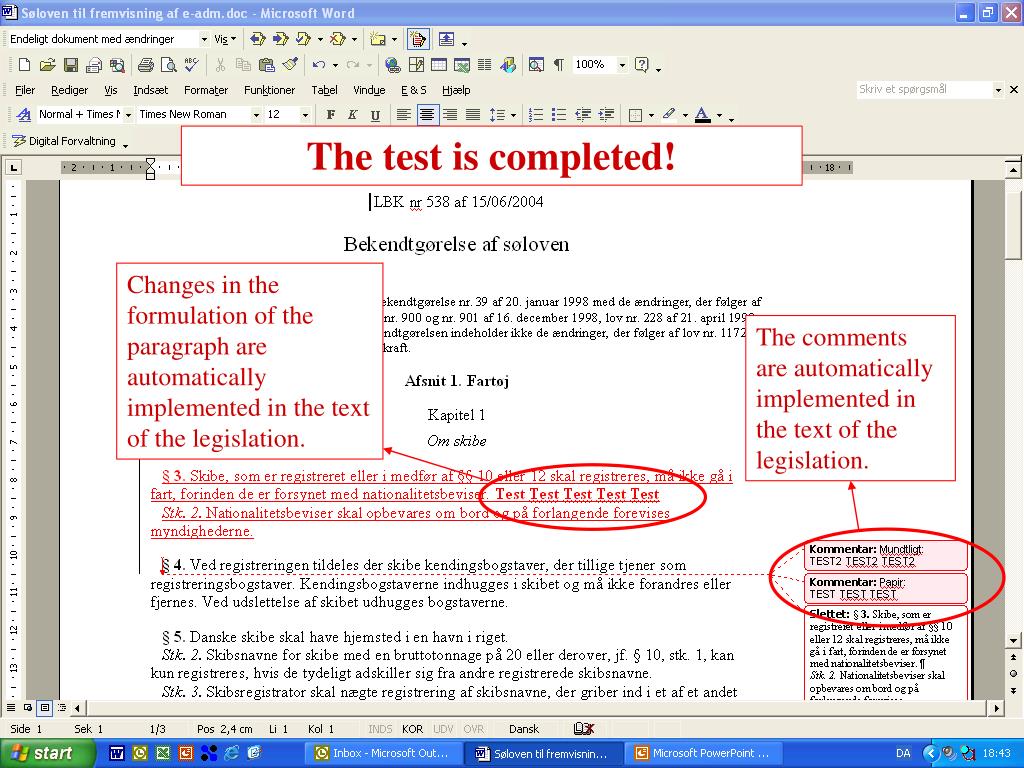This screenshot has height=768, width=1024.
Task: Open the Filer menu
Action: tap(25, 90)
